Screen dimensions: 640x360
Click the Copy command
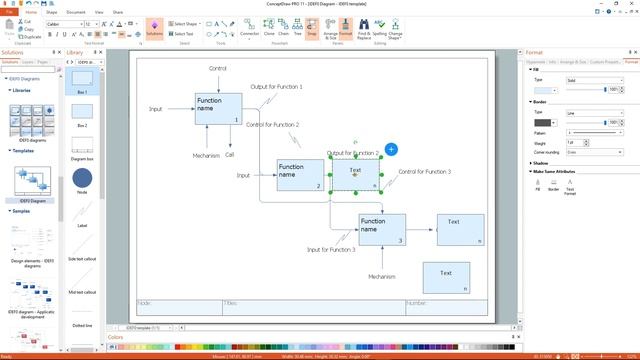[26, 29]
